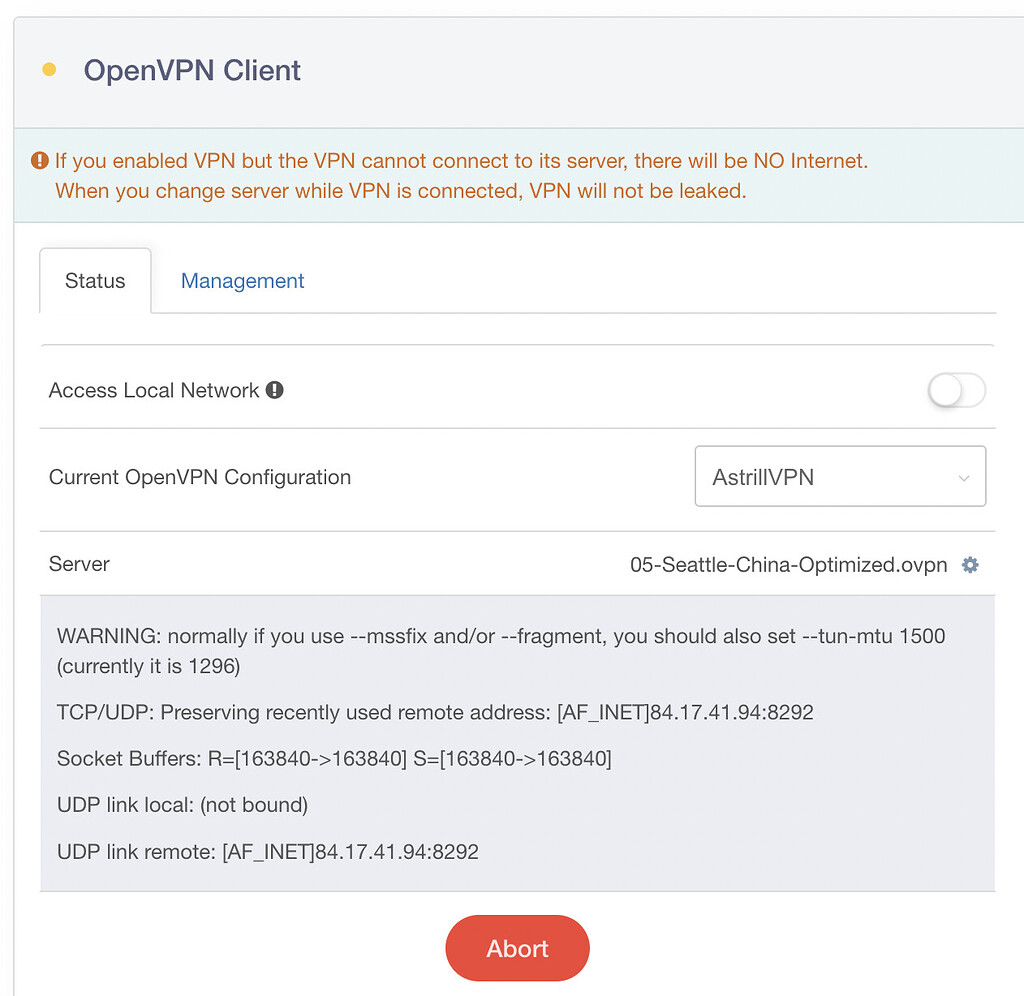The width and height of the screenshot is (1024, 996).
Task: Click the UDP link remote log entry
Action: click(268, 852)
